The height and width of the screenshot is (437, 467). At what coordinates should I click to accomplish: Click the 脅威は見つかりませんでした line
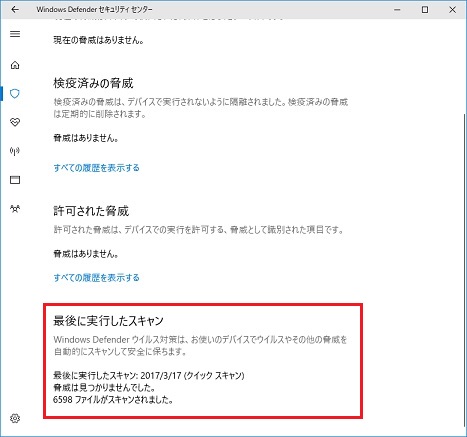click(x=104, y=388)
